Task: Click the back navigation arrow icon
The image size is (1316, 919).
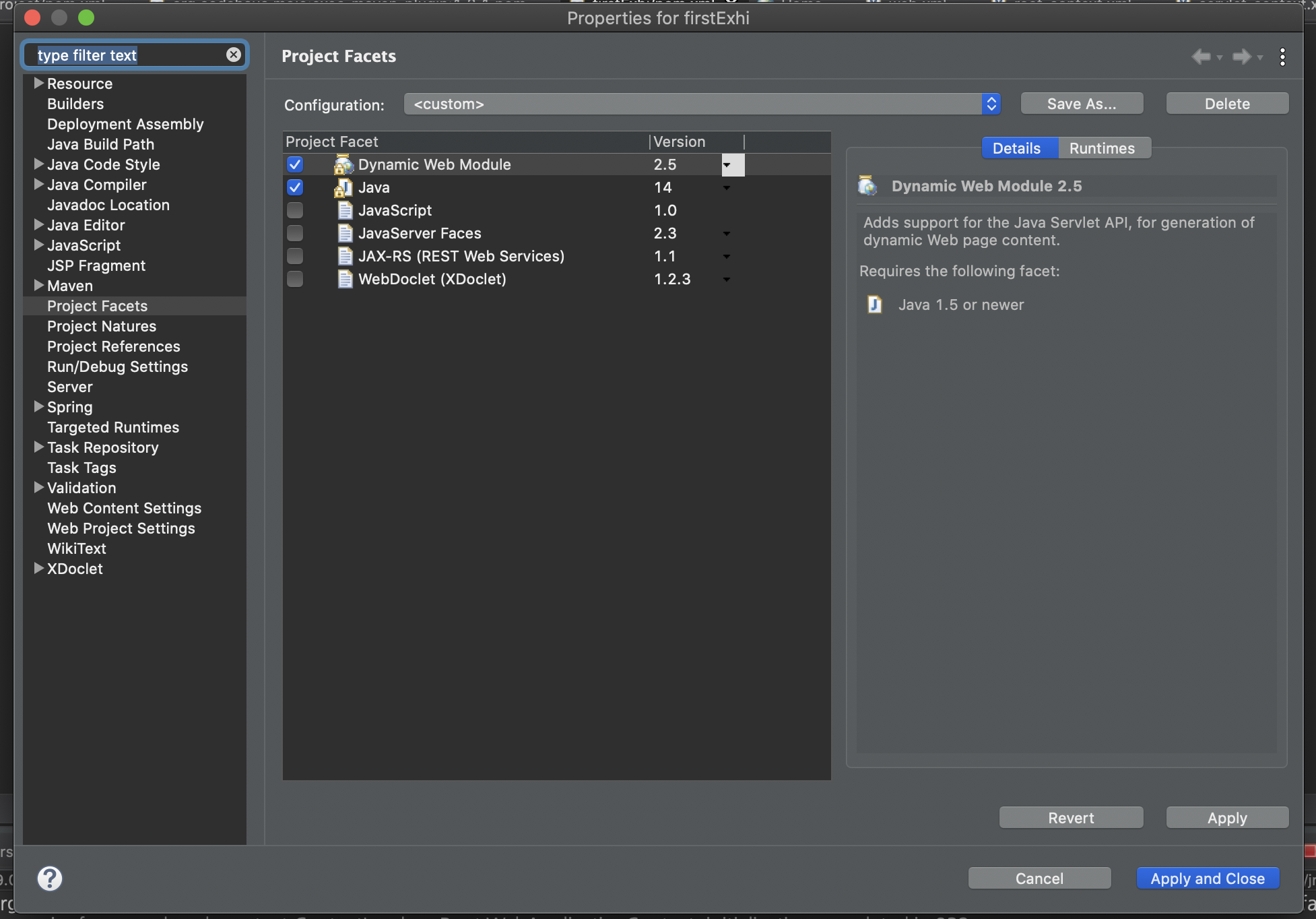Action: 1201,57
